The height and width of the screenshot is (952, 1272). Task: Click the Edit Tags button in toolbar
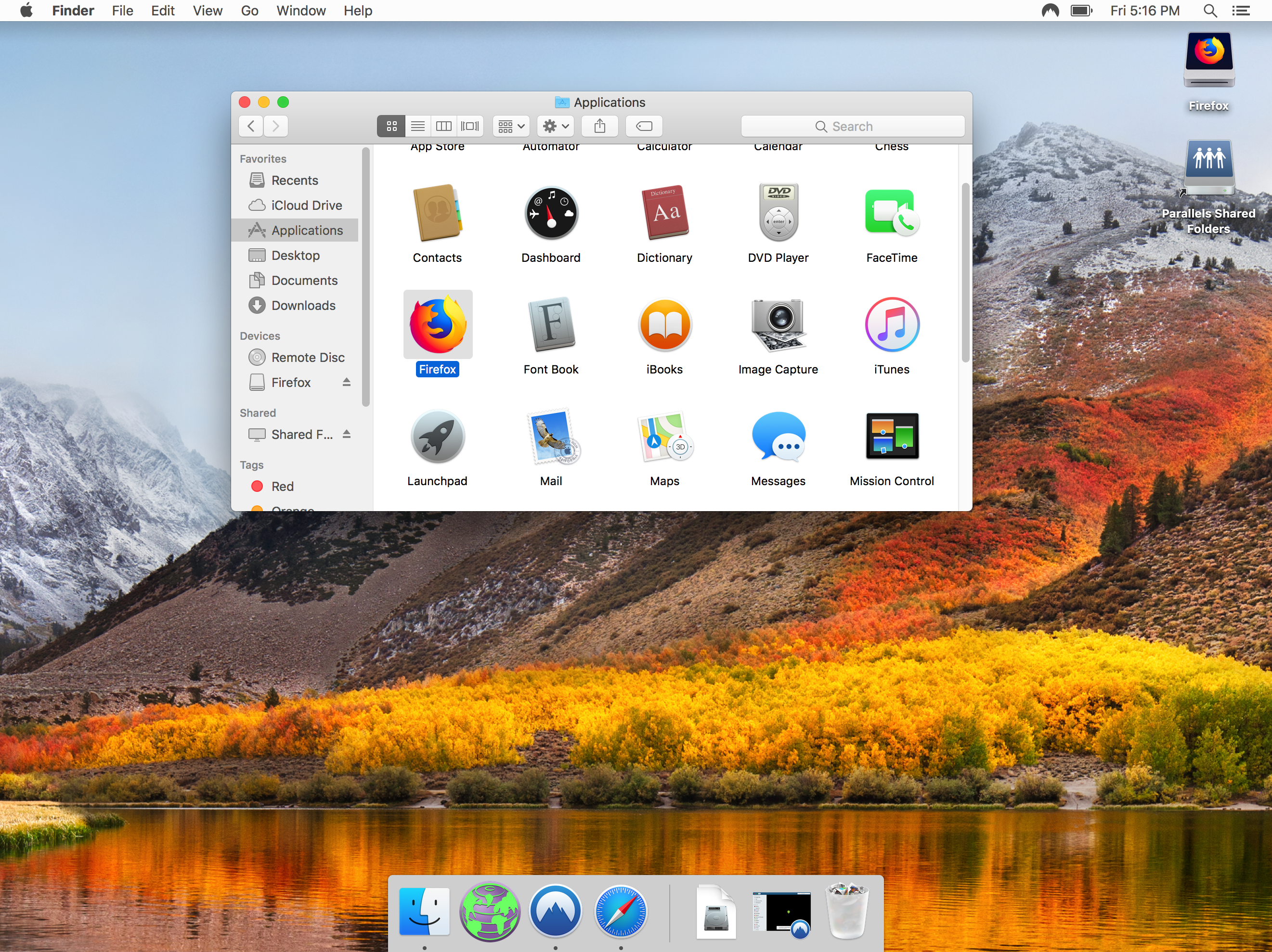[x=644, y=126]
